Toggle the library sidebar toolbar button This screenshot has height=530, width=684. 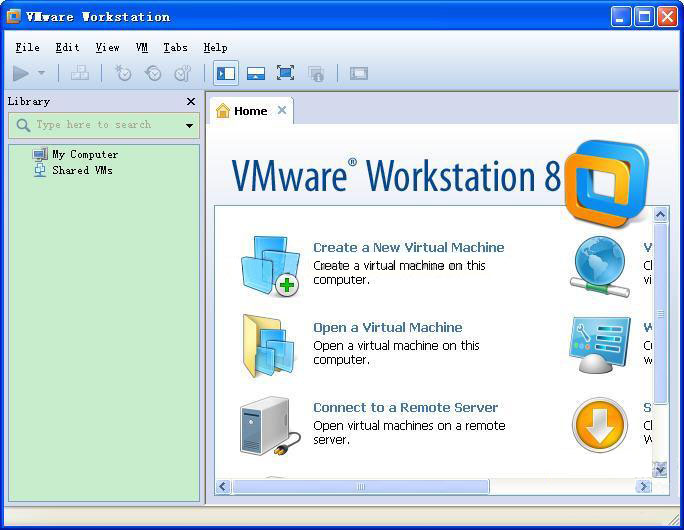tap(226, 73)
